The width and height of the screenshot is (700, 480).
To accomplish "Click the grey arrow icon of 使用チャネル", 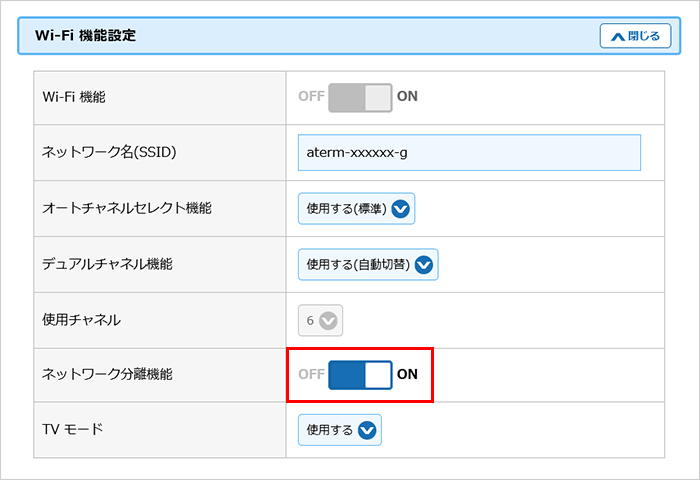I will click(x=329, y=321).
